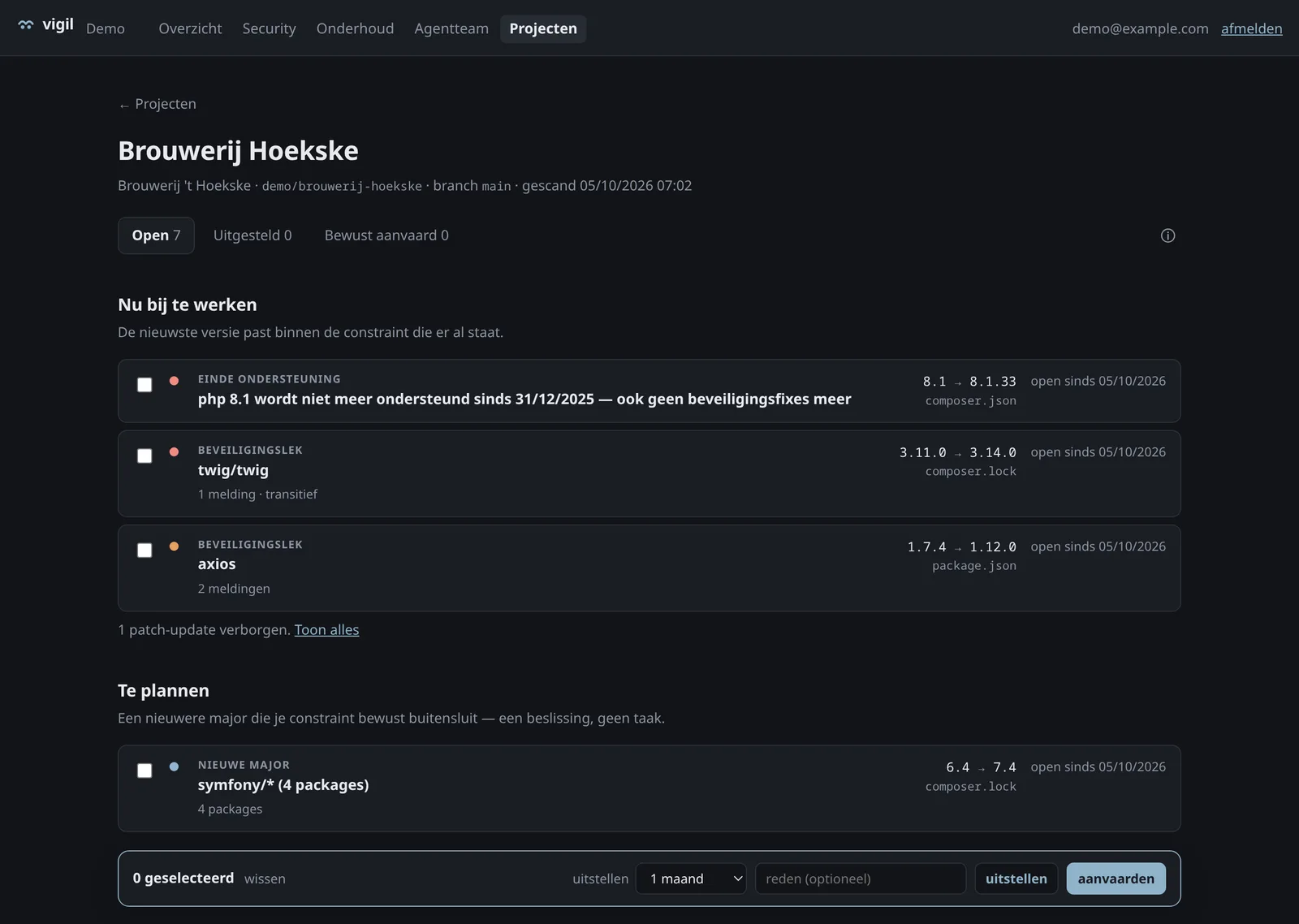Screen dimensions: 1299x924
Task: Open the info icon beside the tabs
Action: pyautogui.click(x=1167, y=235)
